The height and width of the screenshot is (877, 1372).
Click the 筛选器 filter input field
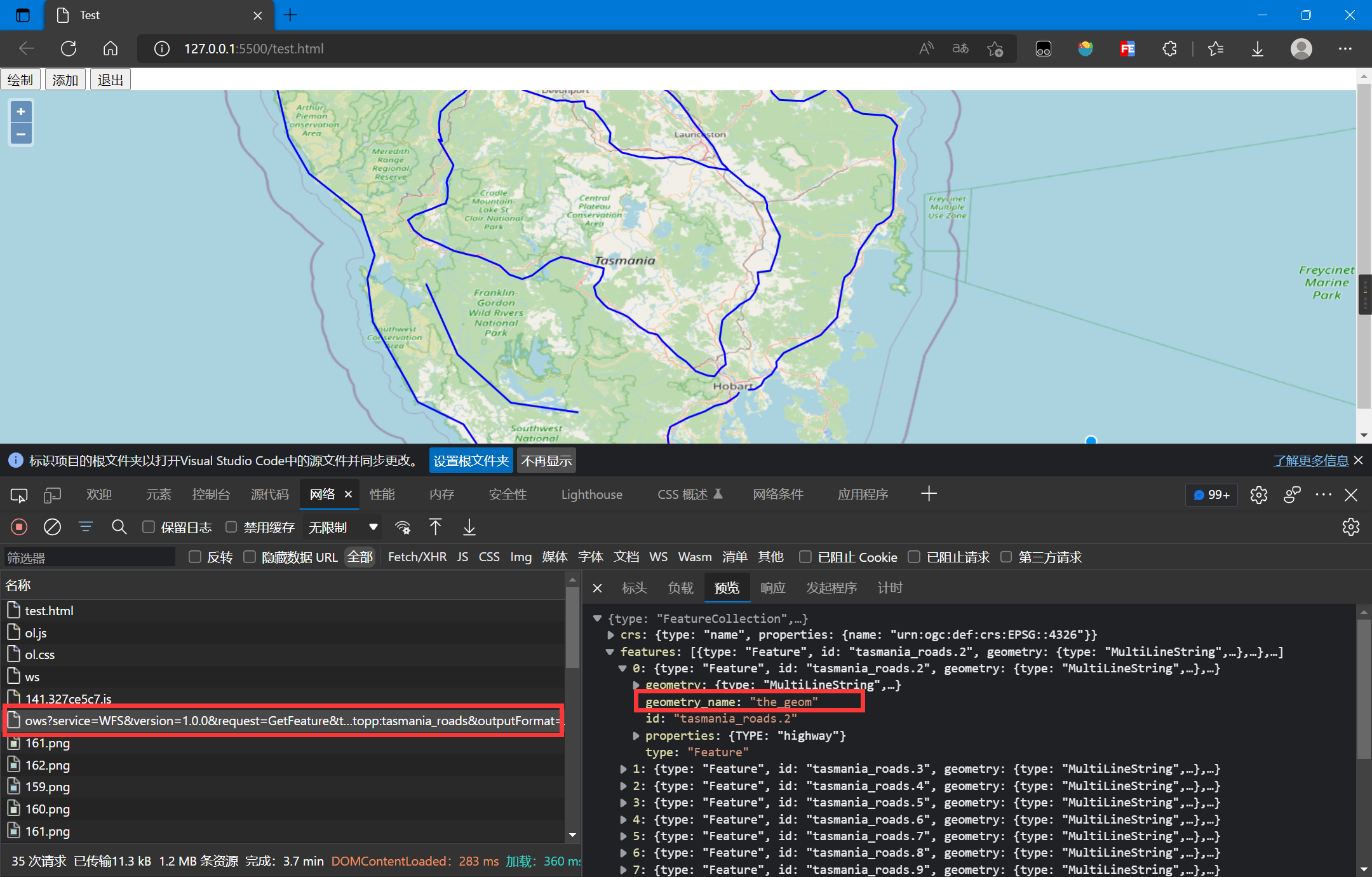tap(89, 557)
